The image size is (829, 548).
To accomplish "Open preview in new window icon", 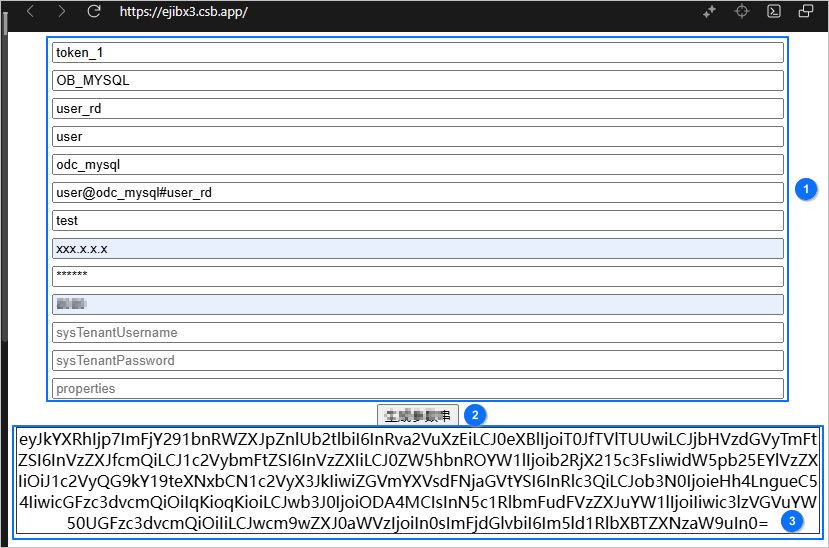I will coord(806,12).
